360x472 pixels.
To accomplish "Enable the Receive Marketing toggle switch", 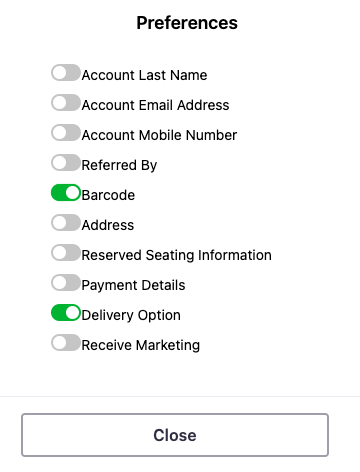I will [66, 343].
